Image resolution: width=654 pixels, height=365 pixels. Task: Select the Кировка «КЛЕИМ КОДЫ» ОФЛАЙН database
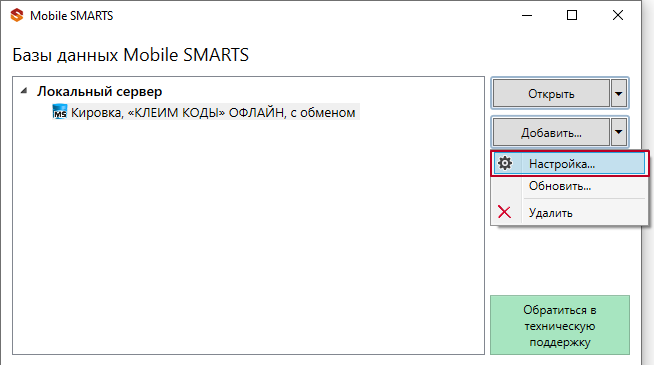(206, 112)
